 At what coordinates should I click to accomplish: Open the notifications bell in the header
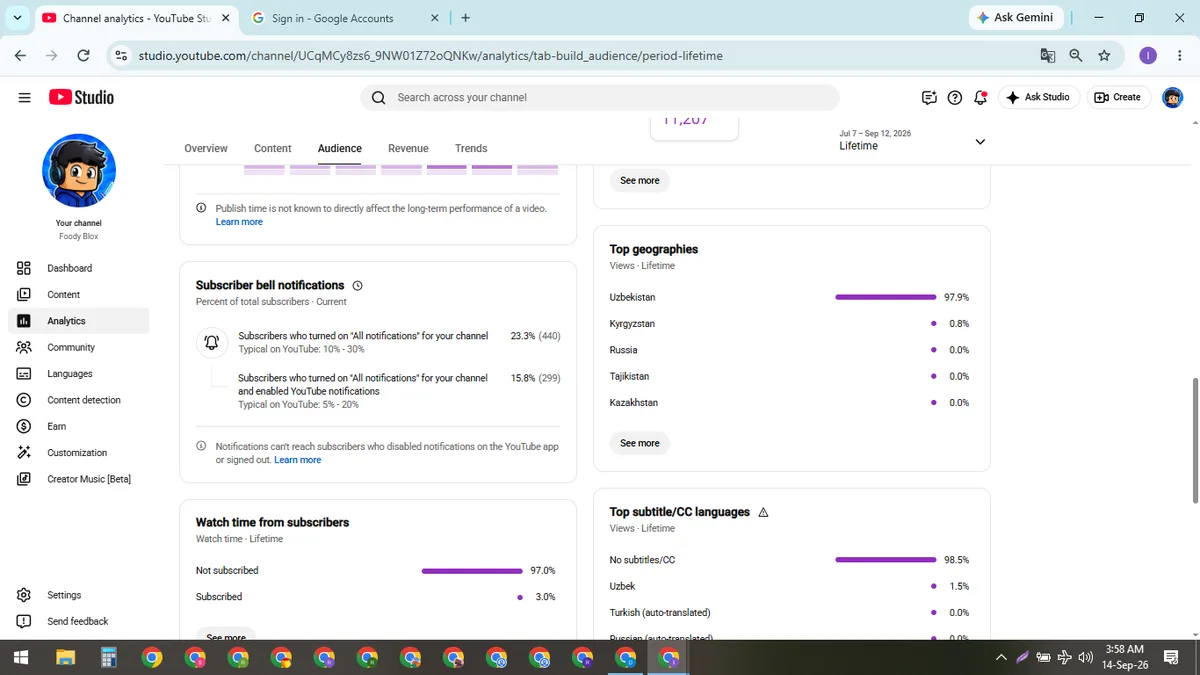tap(980, 97)
